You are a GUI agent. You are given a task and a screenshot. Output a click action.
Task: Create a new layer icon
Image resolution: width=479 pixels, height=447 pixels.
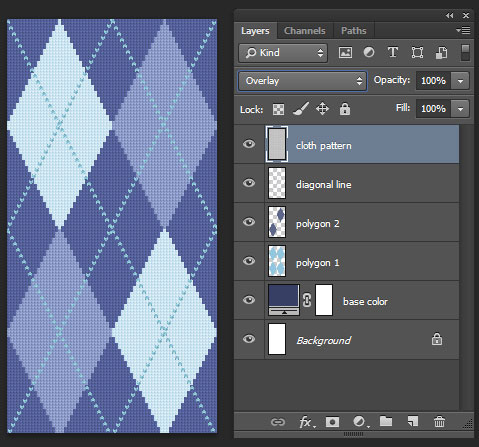pos(413,421)
